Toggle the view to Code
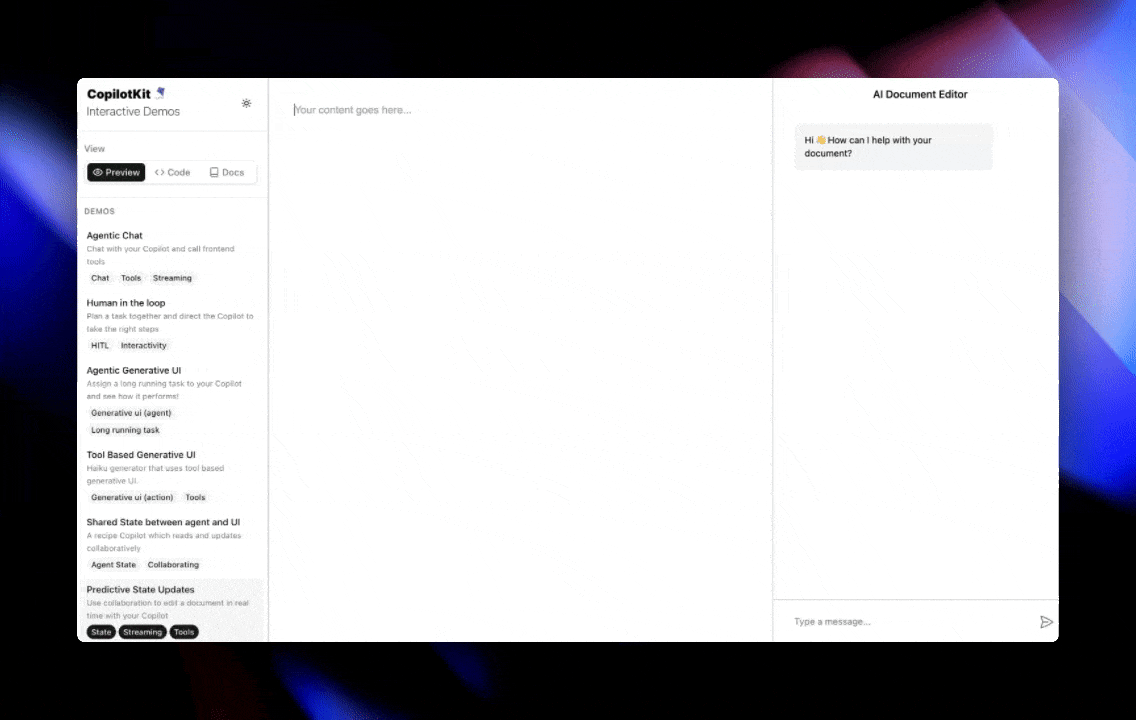This screenshot has height=720, width=1136. tap(172, 172)
